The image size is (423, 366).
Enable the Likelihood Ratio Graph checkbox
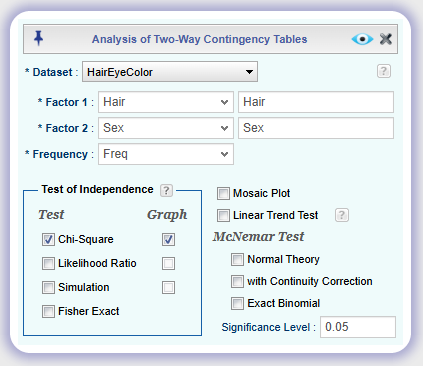(168, 263)
